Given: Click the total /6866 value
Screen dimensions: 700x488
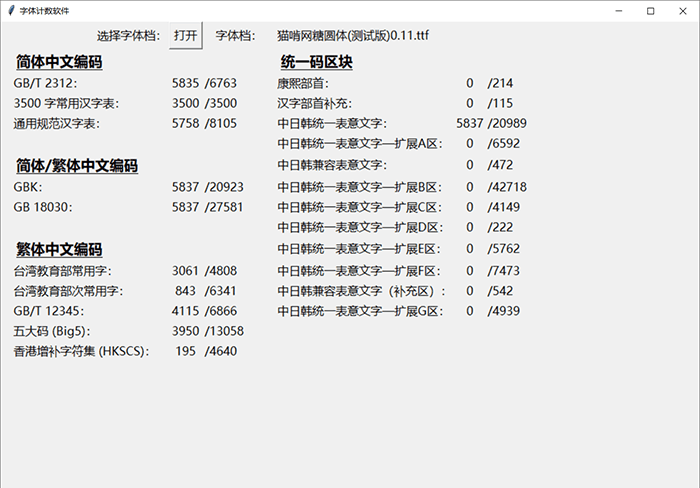Looking at the screenshot, I should (x=221, y=311).
